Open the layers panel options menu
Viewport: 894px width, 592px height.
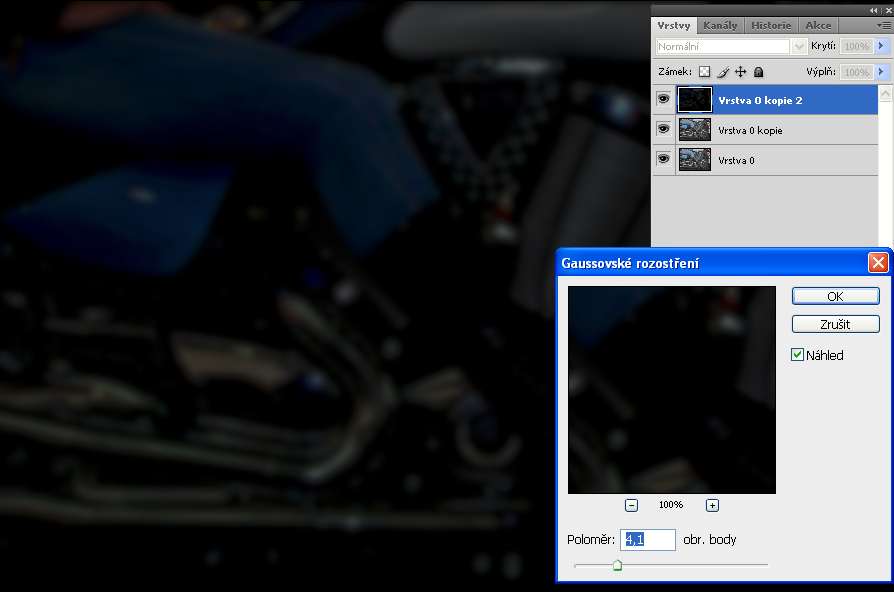pyautogui.click(x=883, y=25)
